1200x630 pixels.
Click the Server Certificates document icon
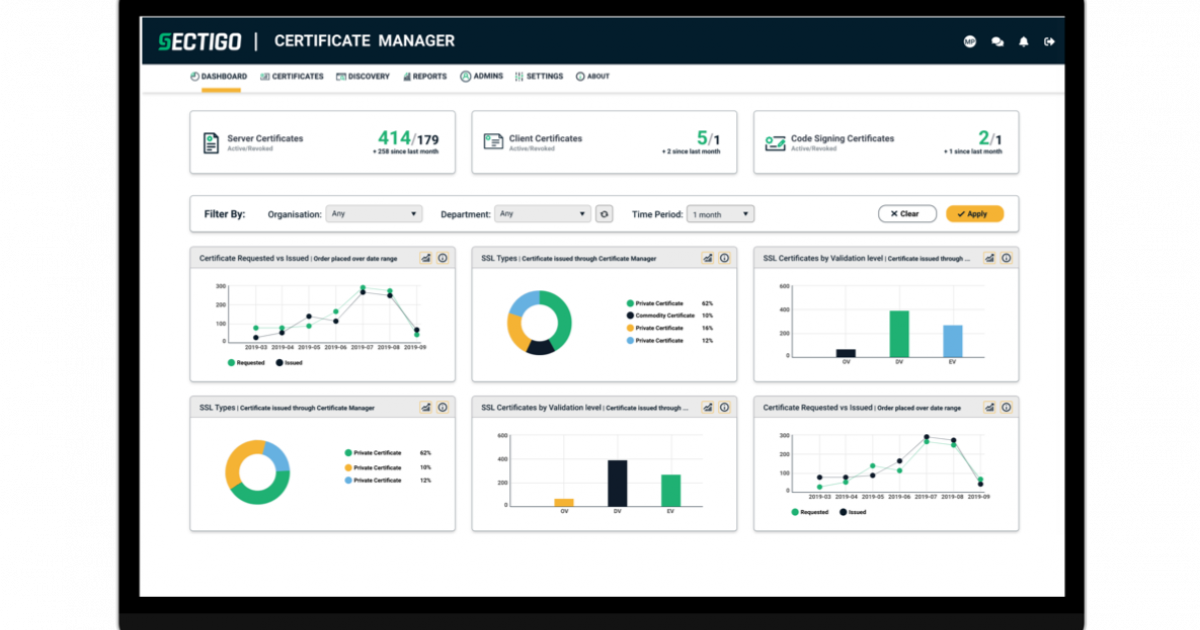[210, 141]
